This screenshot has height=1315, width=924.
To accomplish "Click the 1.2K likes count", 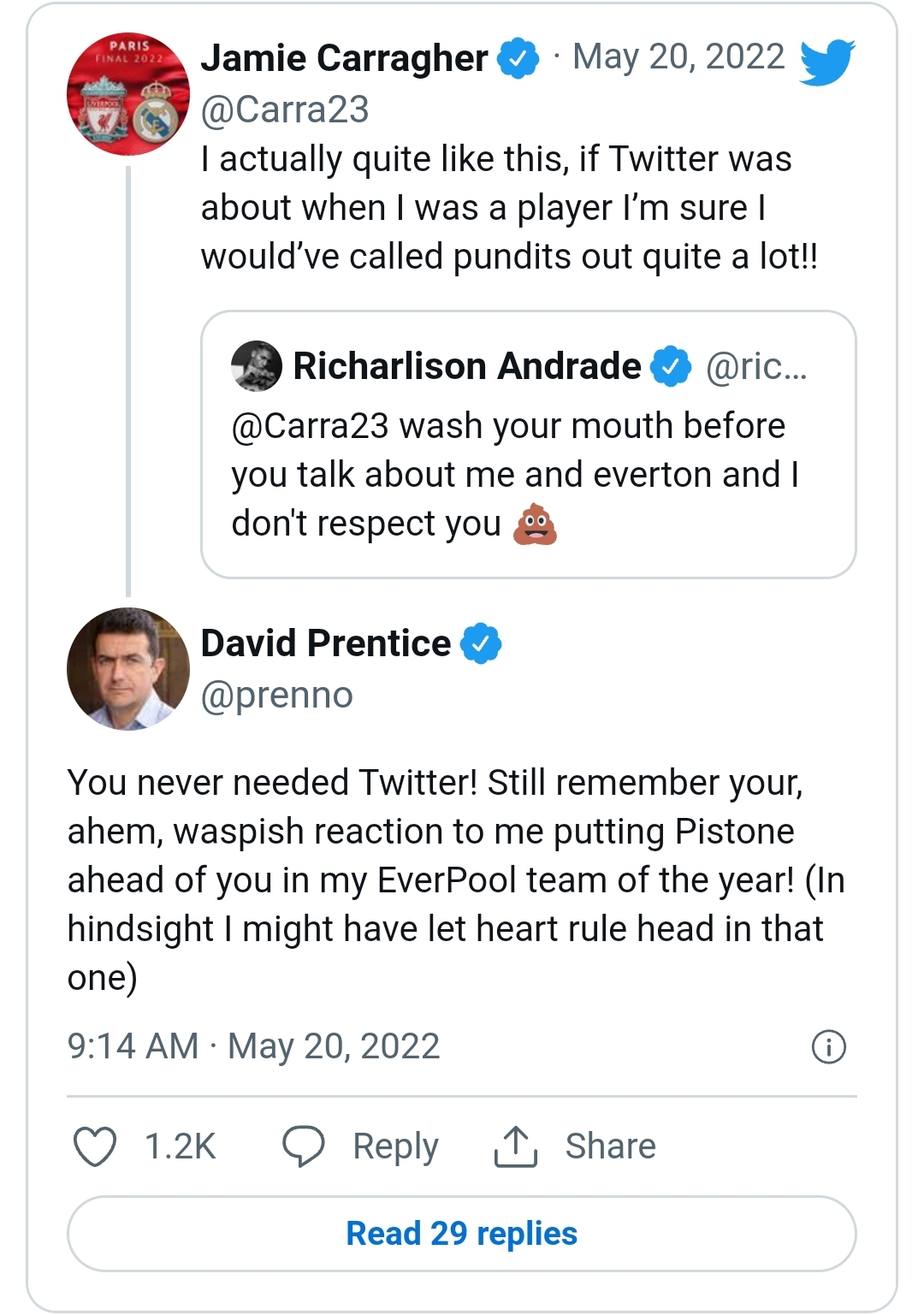I will click(180, 1146).
